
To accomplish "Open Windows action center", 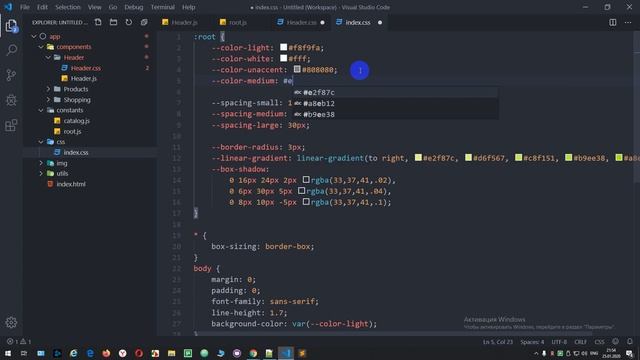I will [x=629, y=353].
